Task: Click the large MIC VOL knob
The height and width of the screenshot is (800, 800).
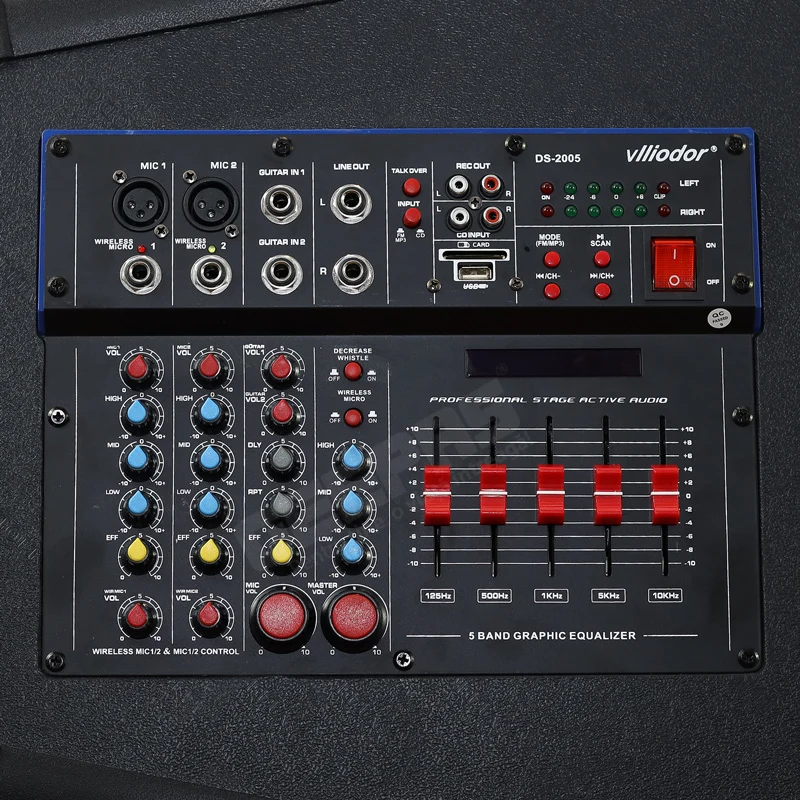Action: tap(282, 617)
